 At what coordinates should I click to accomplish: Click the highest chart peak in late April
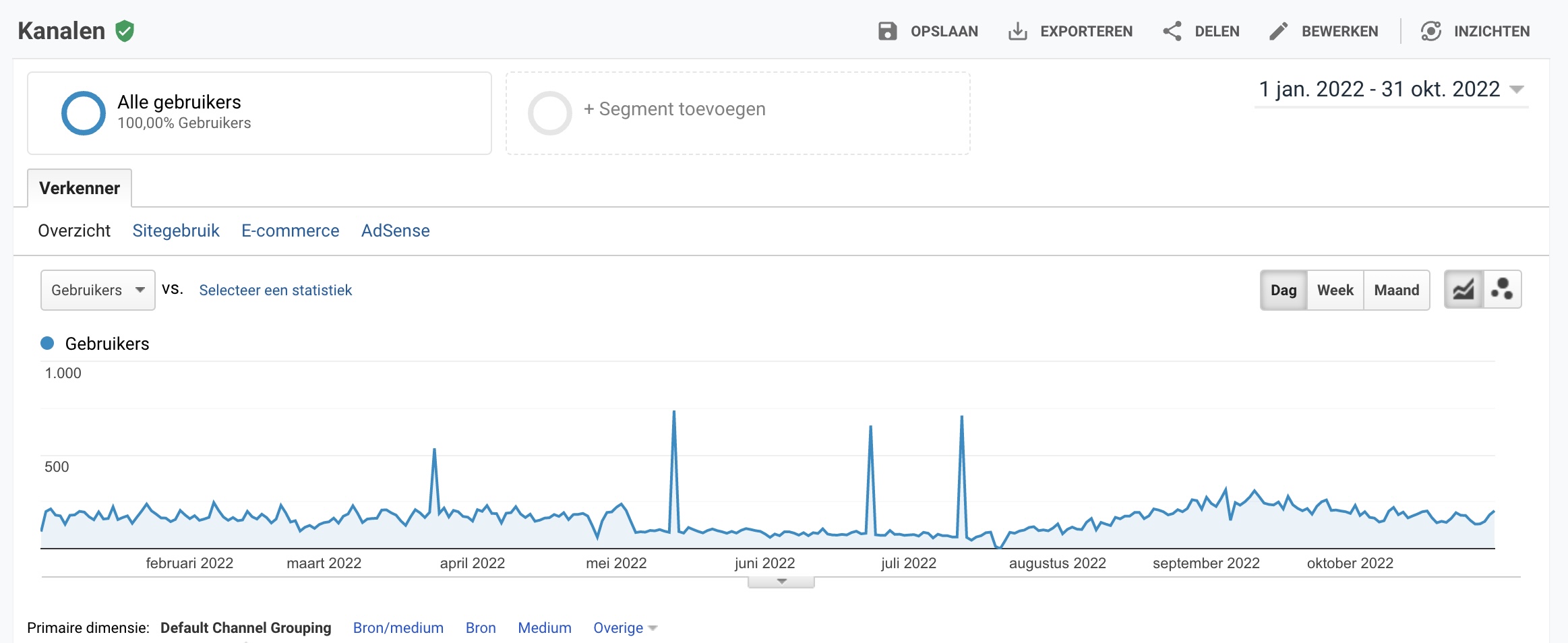click(x=674, y=412)
